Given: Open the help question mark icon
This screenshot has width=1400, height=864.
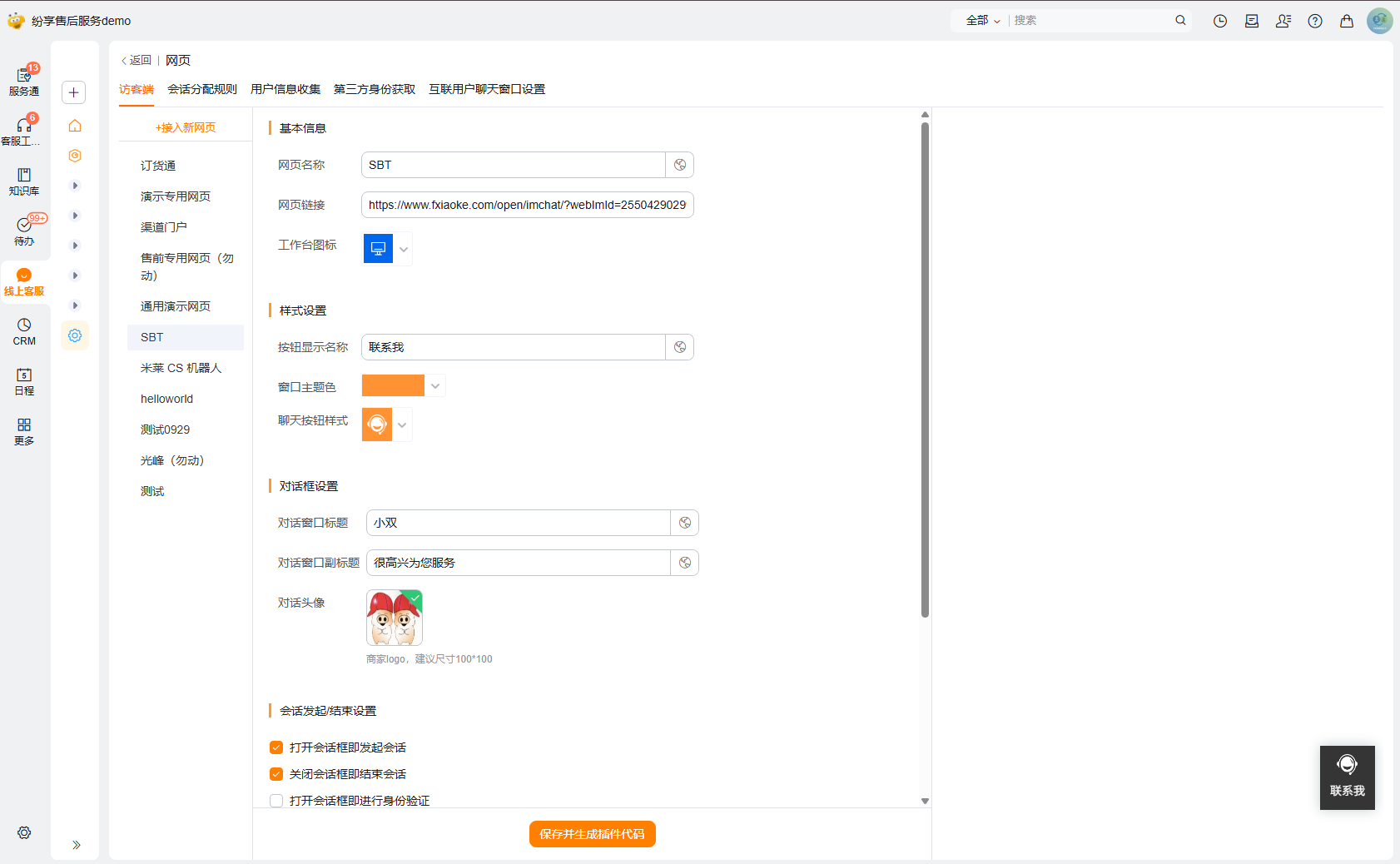Looking at the screenshot, I should 1315,22.
